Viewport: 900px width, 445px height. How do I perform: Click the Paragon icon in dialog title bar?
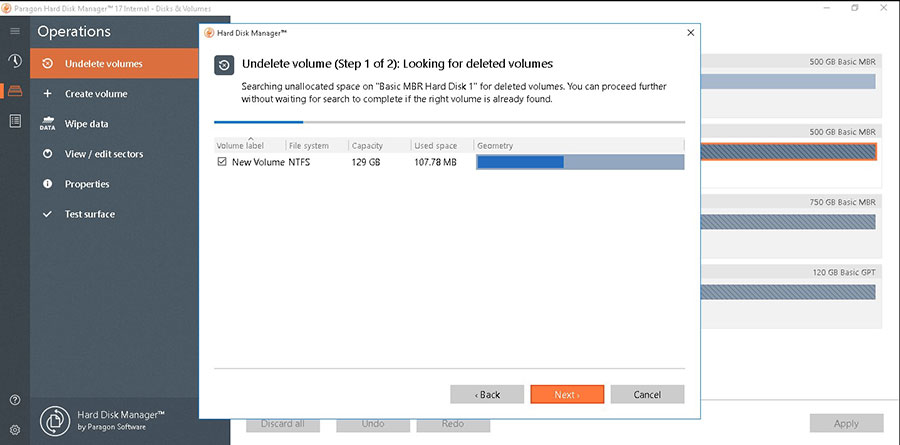click(210, 33)
